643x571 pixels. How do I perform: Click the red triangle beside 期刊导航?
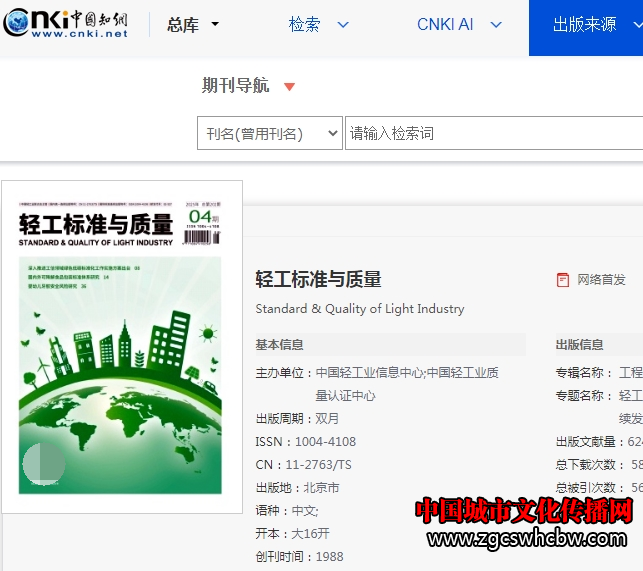click(x=289, y=87)
